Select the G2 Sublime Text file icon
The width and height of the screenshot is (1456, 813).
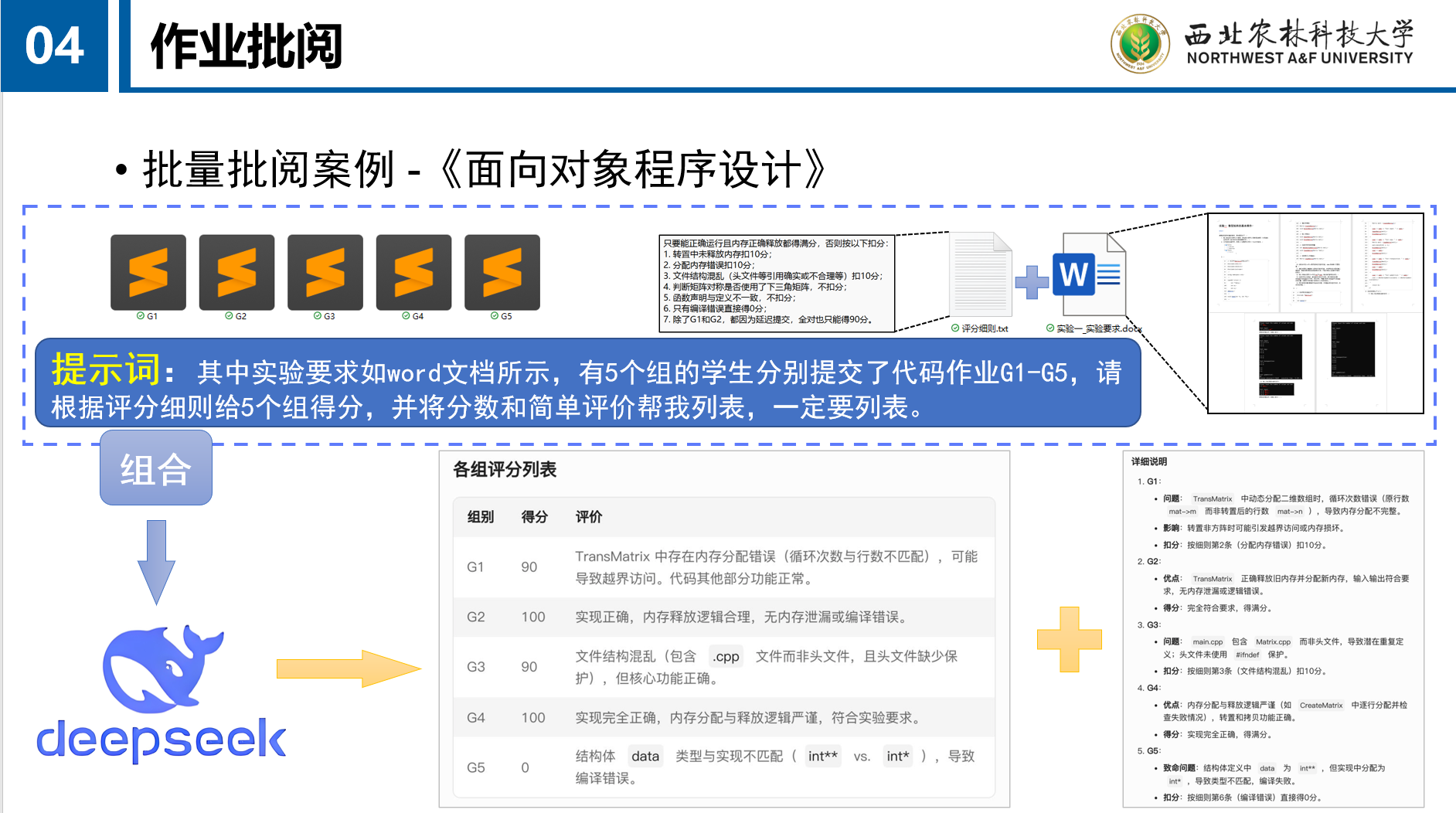tap(236, 272)
